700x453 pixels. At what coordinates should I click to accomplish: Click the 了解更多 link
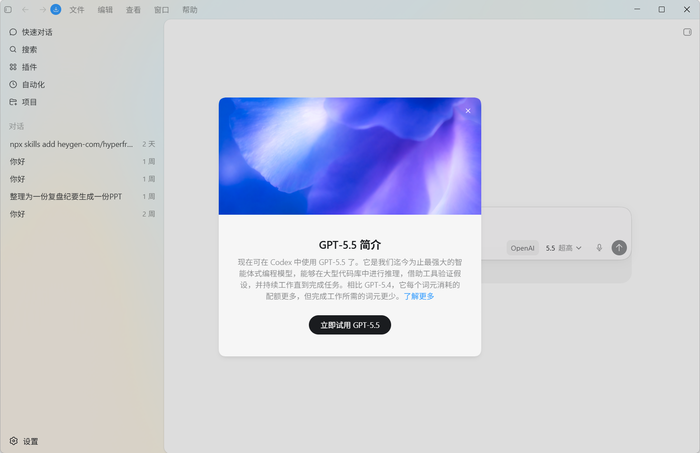click(419, 296)
